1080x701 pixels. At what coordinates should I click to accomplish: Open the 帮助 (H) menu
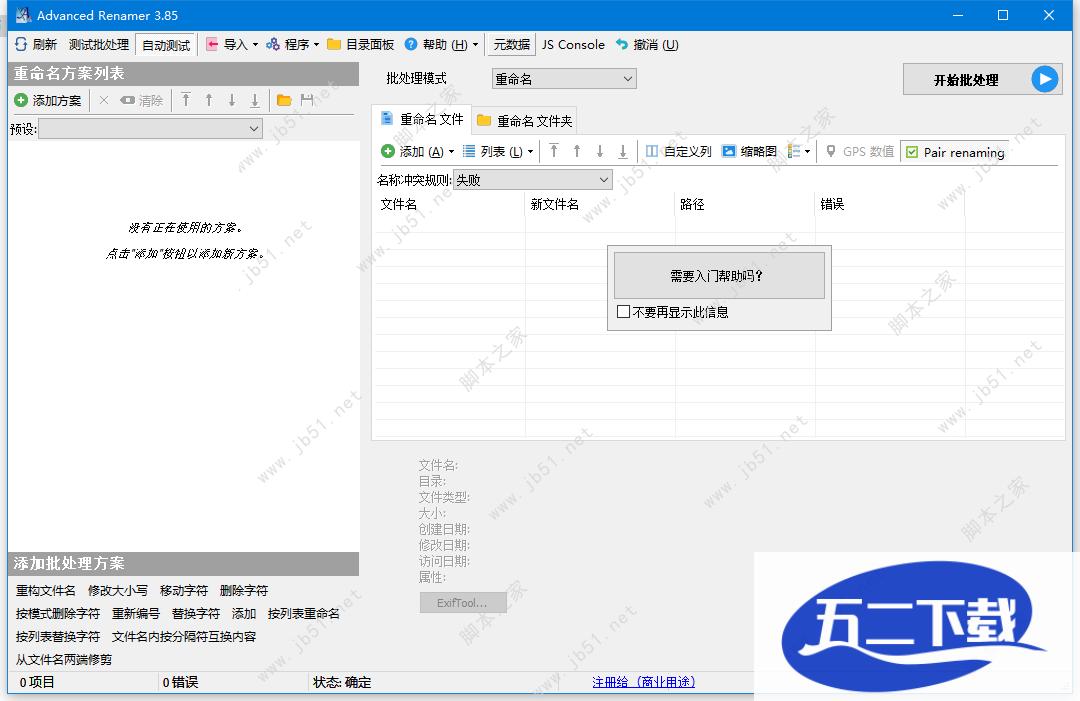point(441,45)
